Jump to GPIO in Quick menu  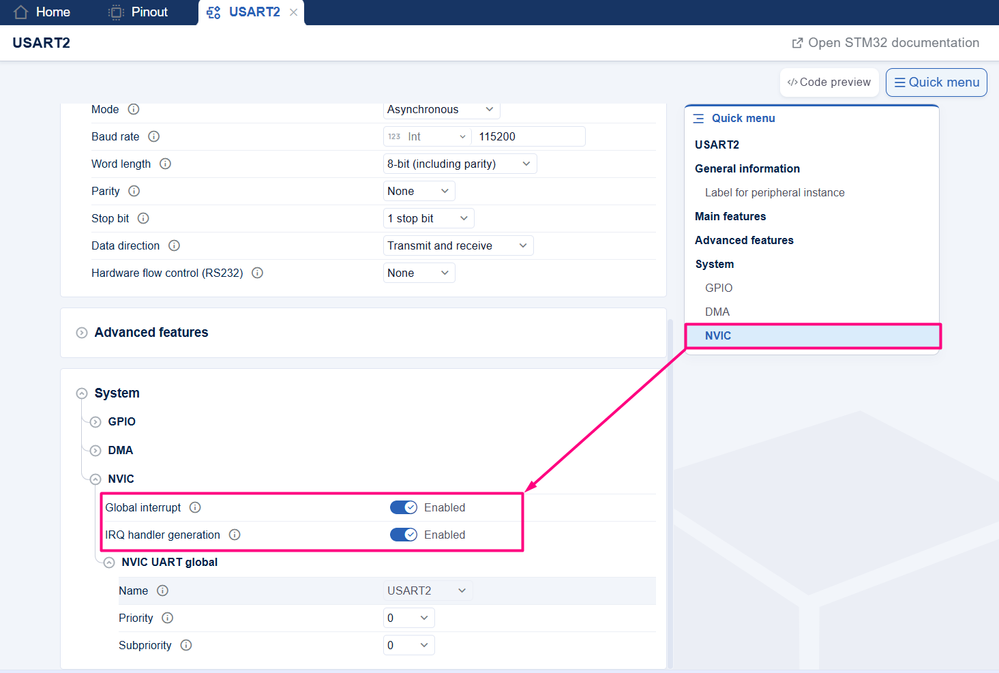pos(719,288)
